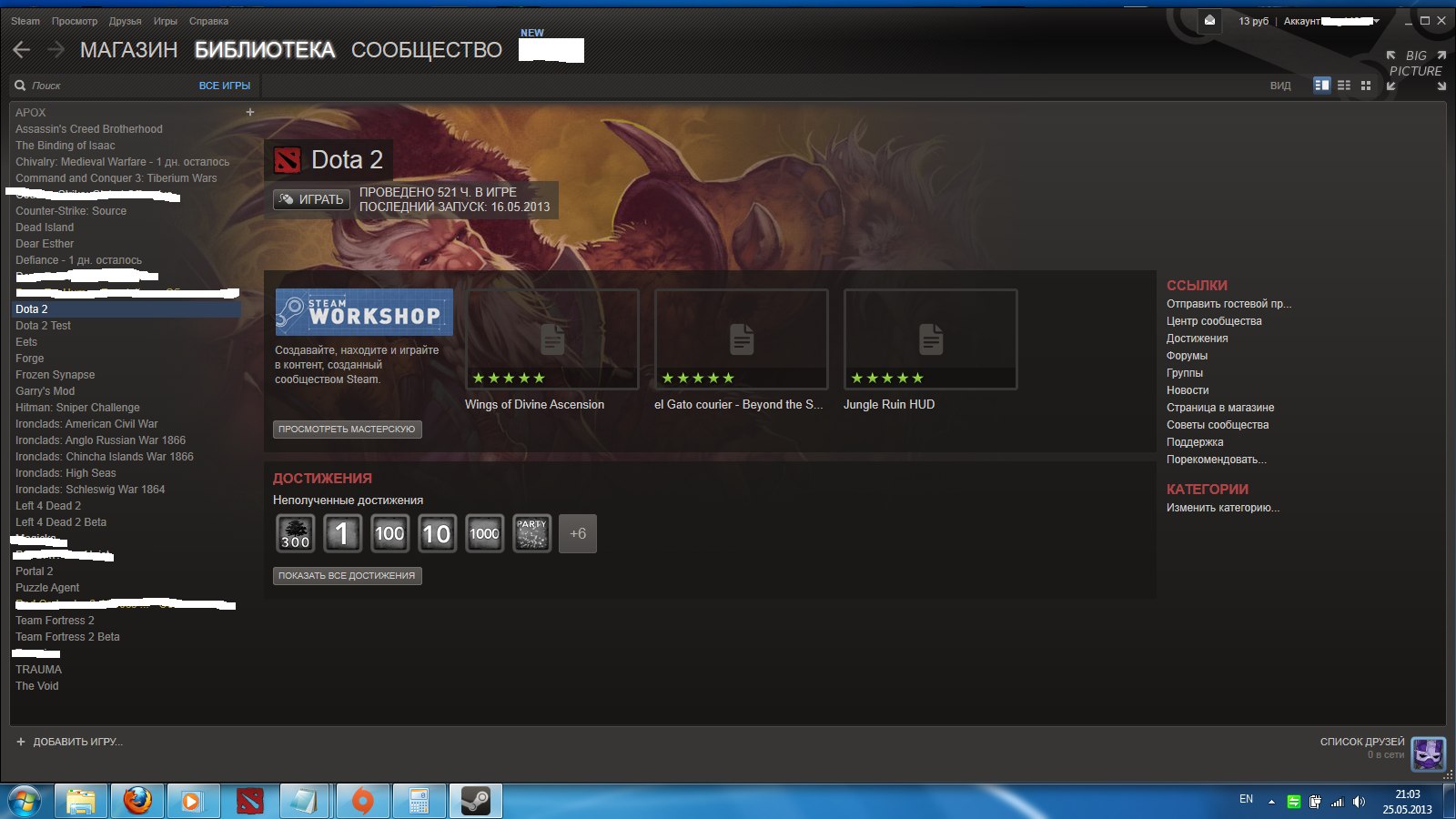The width and height of the screenshot is (1456, 819).
Task: Open the 300 achievement icon
Action: pos(296,533)
